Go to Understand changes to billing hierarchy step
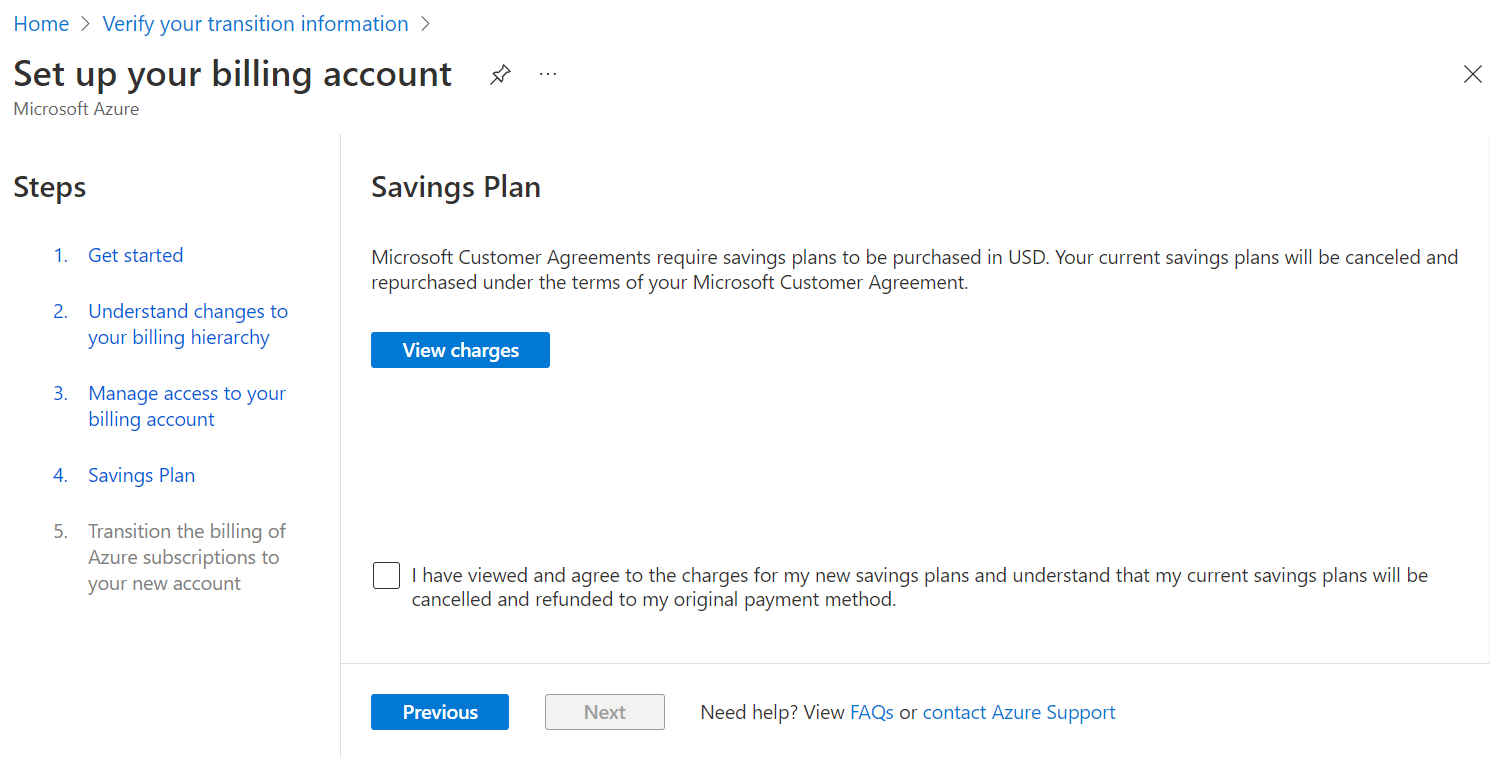The height and width of the screenshot is (757, 1490). [x=187, y=324]
